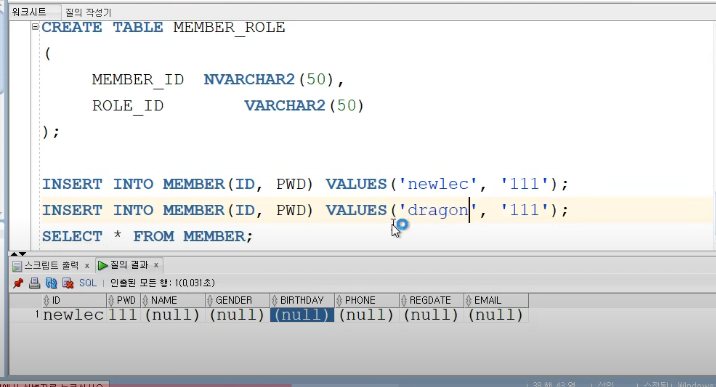Place cursor on SELECT * FROM MEMBER line
Screen dimensions: 716x387
pos(147,236)
